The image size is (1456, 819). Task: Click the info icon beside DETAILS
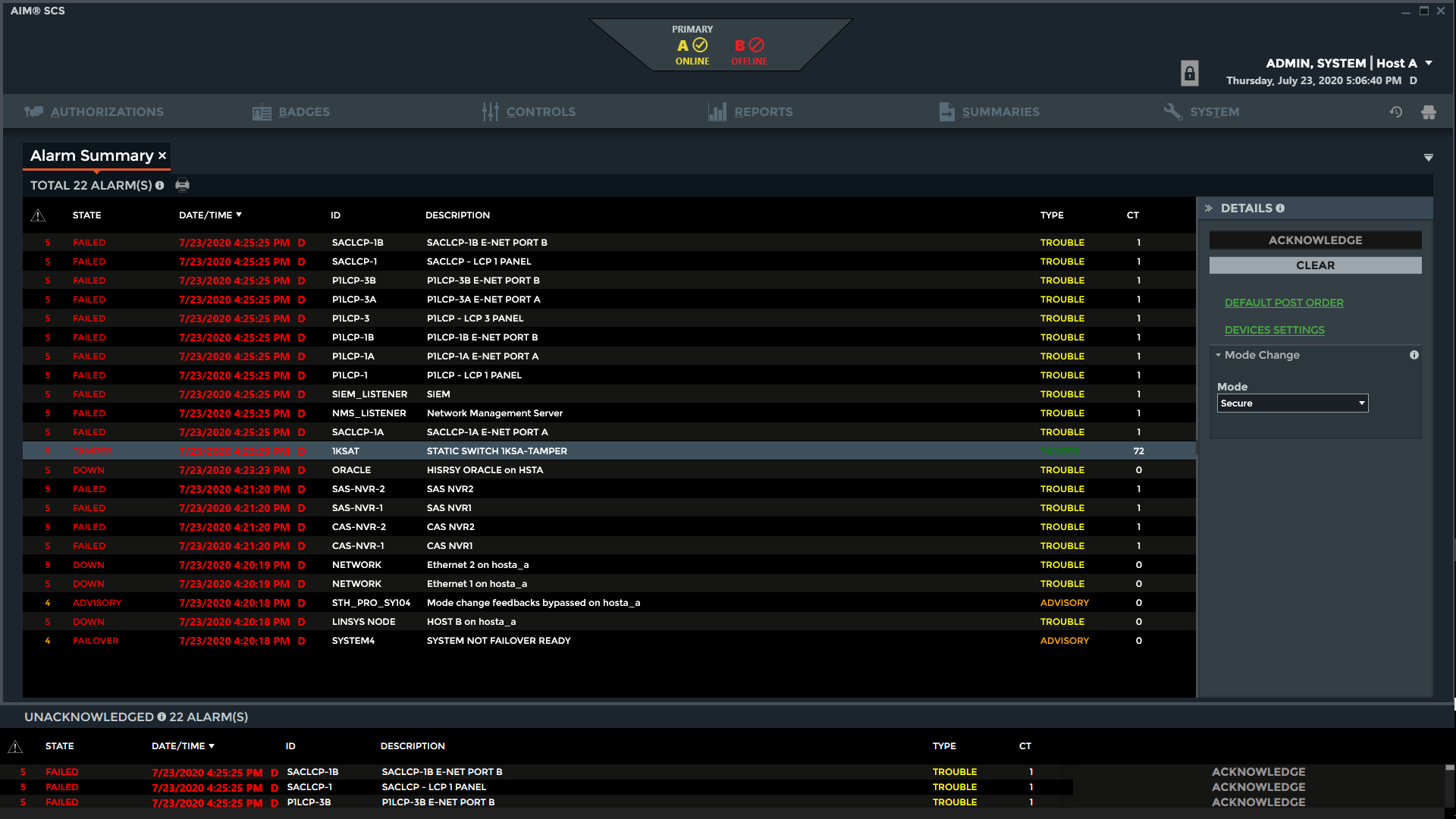[x=1280, y=209]
